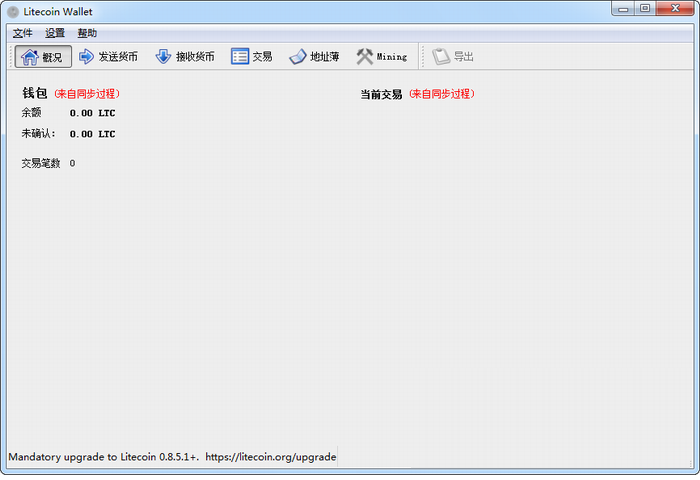
Task: Open the 发送货币 send coins page
Action: (108, 57)
